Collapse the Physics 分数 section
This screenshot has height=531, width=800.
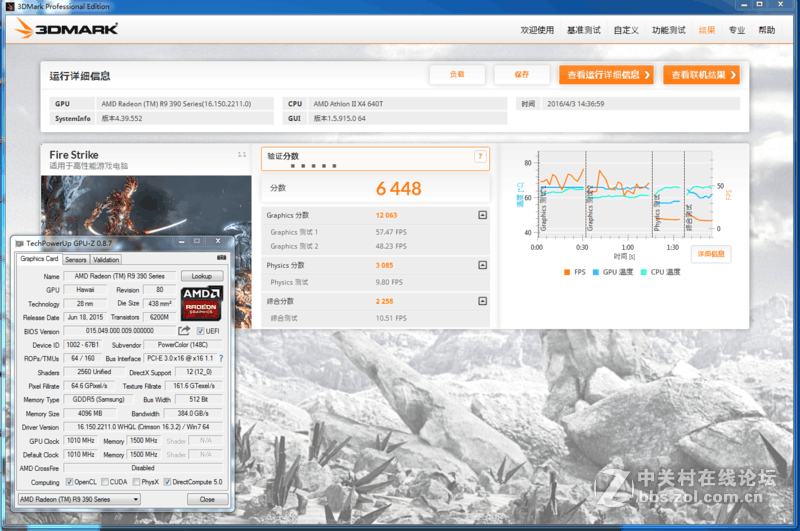click(482, 265)
